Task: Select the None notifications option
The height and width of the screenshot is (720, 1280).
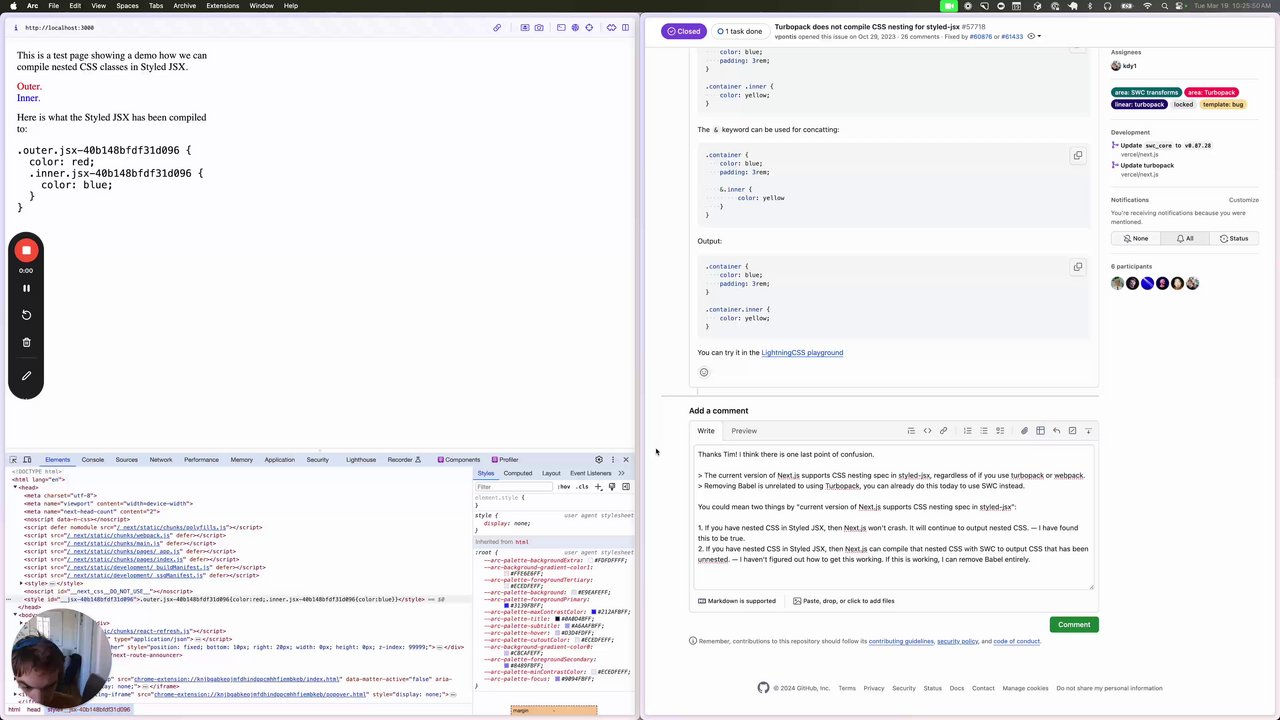Action: pyautogui.click(x=1136, y=239)
